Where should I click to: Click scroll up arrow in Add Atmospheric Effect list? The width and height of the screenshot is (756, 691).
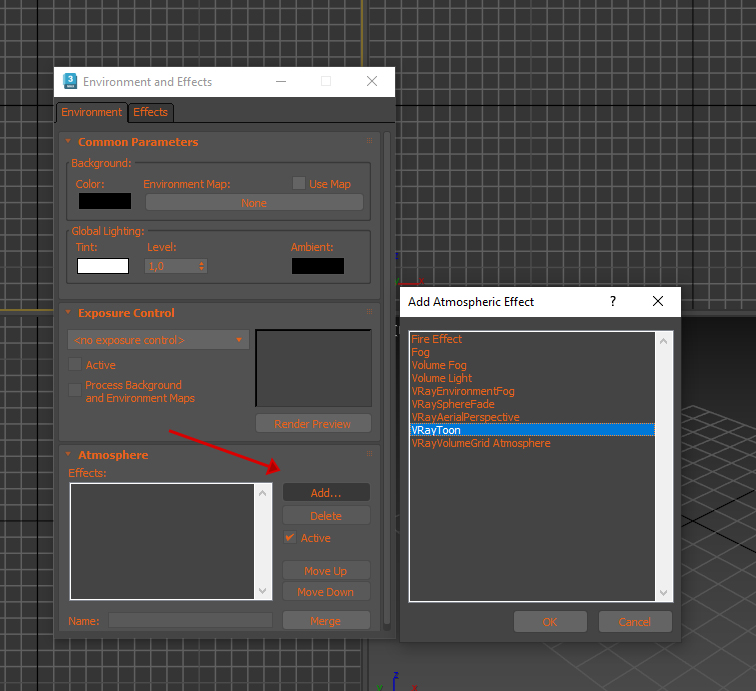[x=663, y=341]
